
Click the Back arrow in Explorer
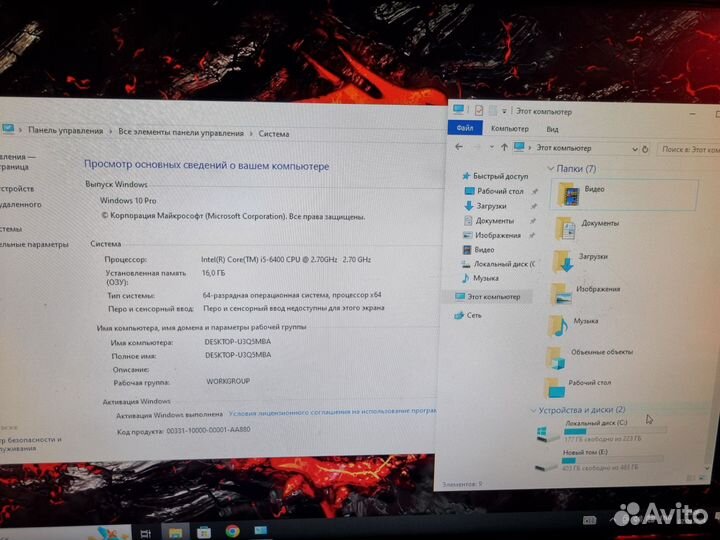click(458, 147)
